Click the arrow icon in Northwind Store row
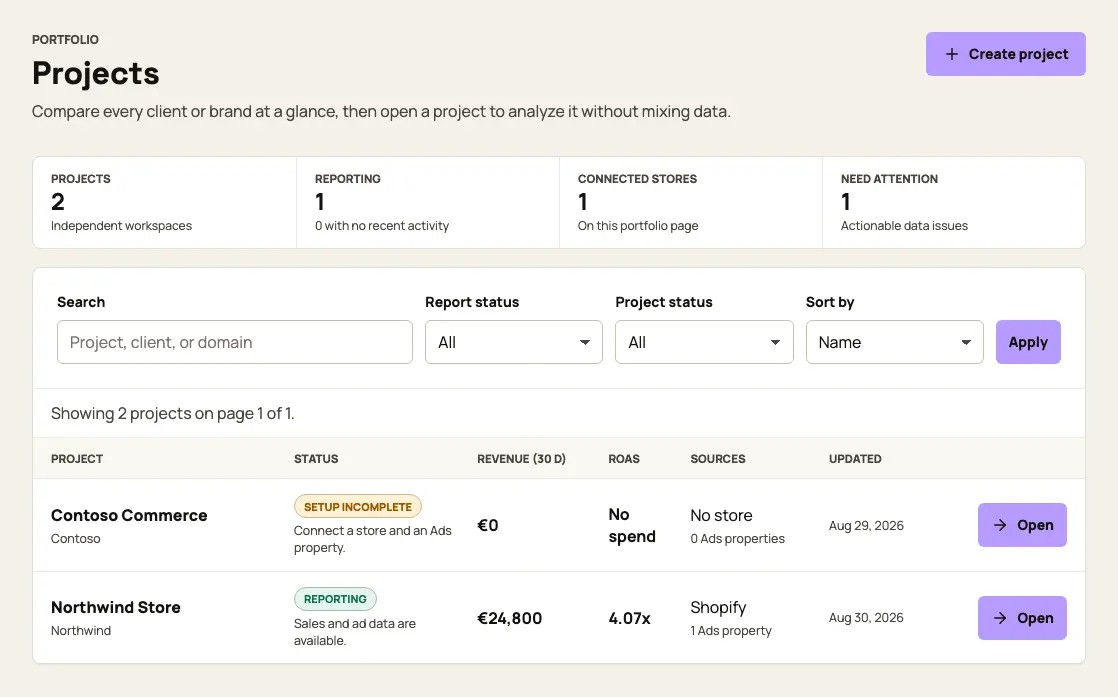 (1000, 618)
